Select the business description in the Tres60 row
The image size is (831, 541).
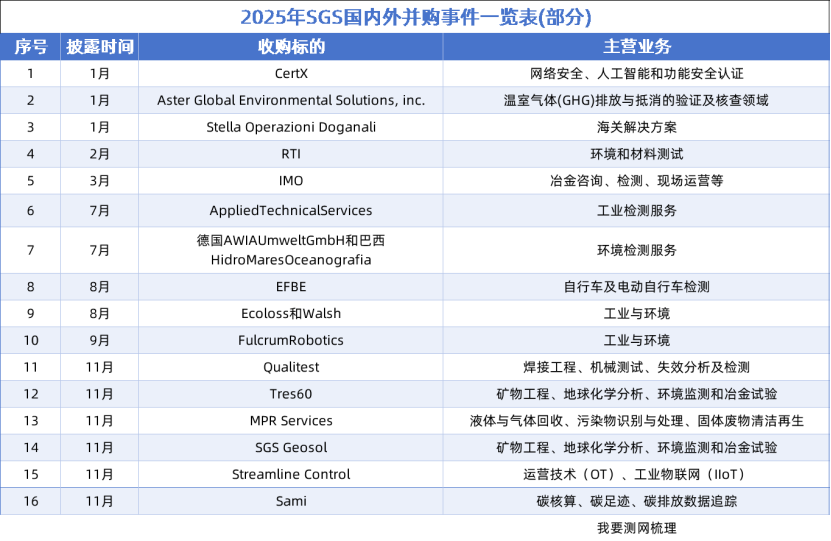tap(636, 394)
